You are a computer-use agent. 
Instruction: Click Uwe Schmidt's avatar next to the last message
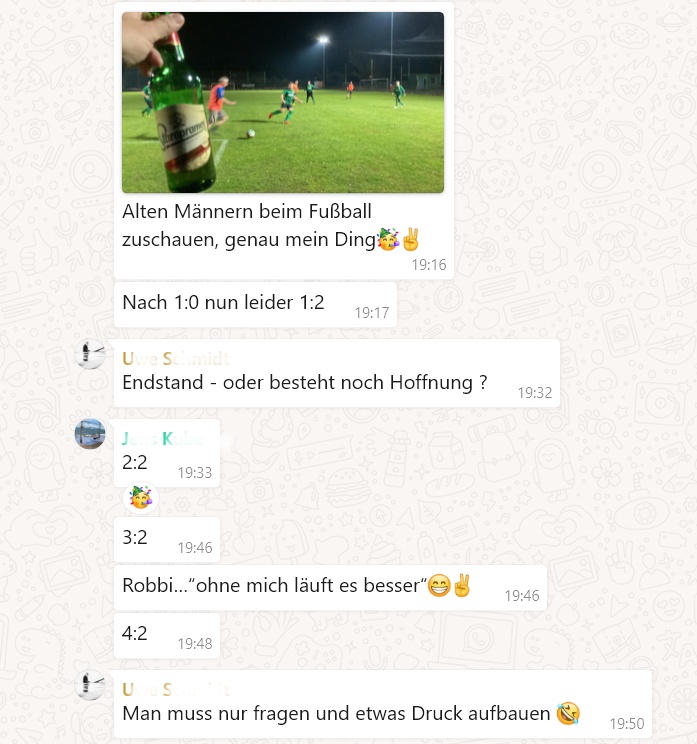[x=90, y=685]
